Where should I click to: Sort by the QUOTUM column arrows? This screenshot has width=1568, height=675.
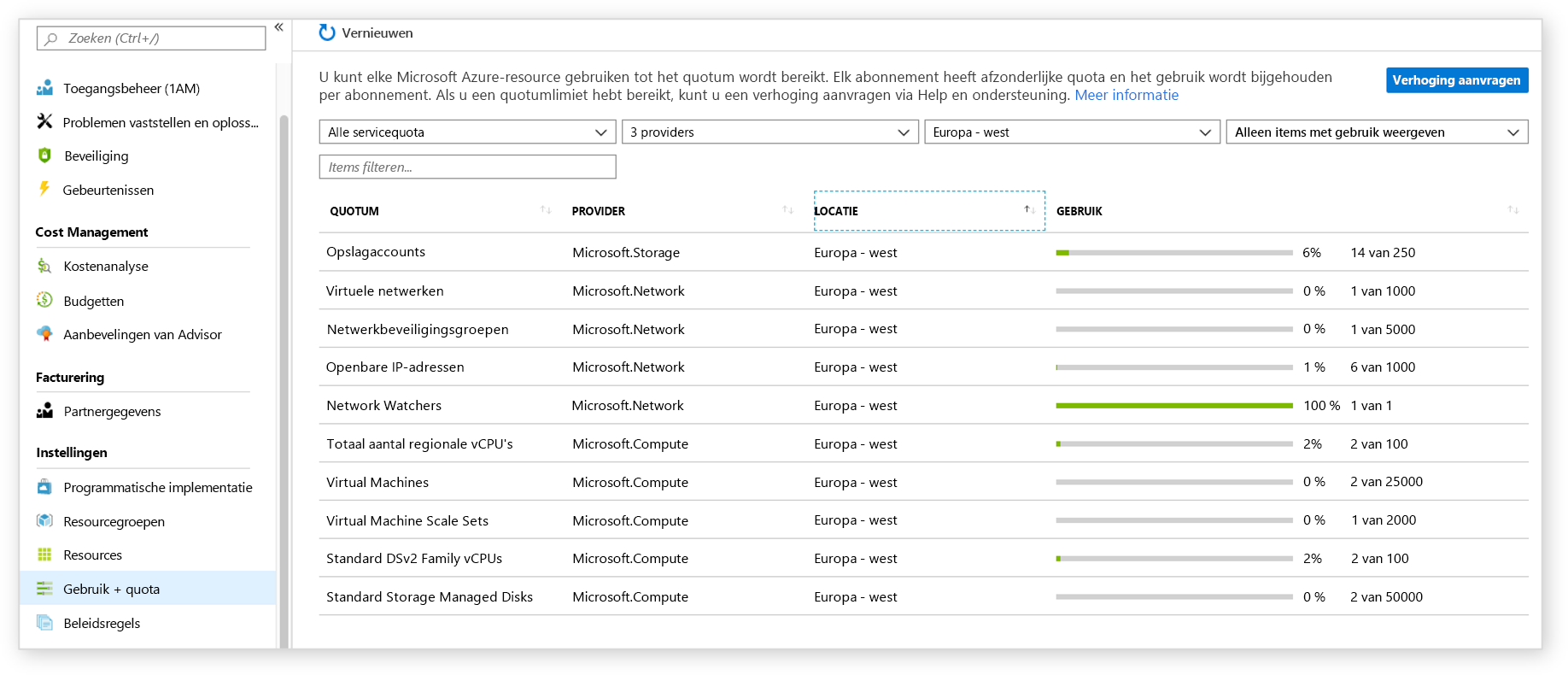coord(546,210)
